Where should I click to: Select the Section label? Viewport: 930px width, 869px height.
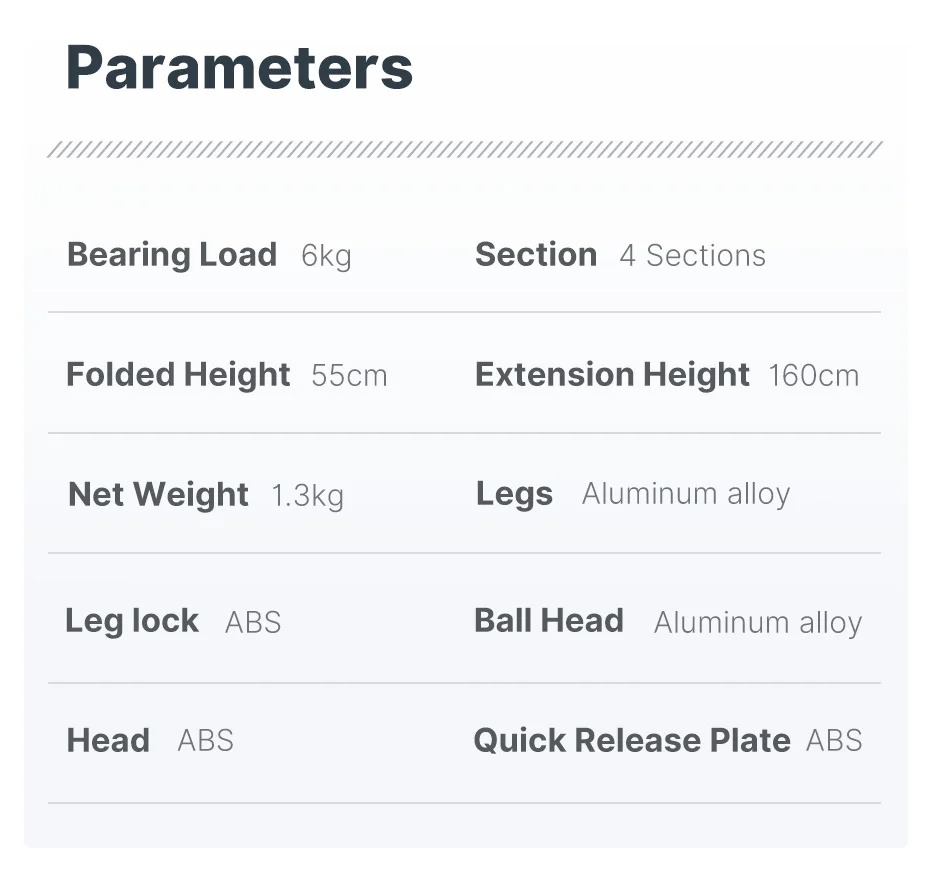(x=536, y=255)
